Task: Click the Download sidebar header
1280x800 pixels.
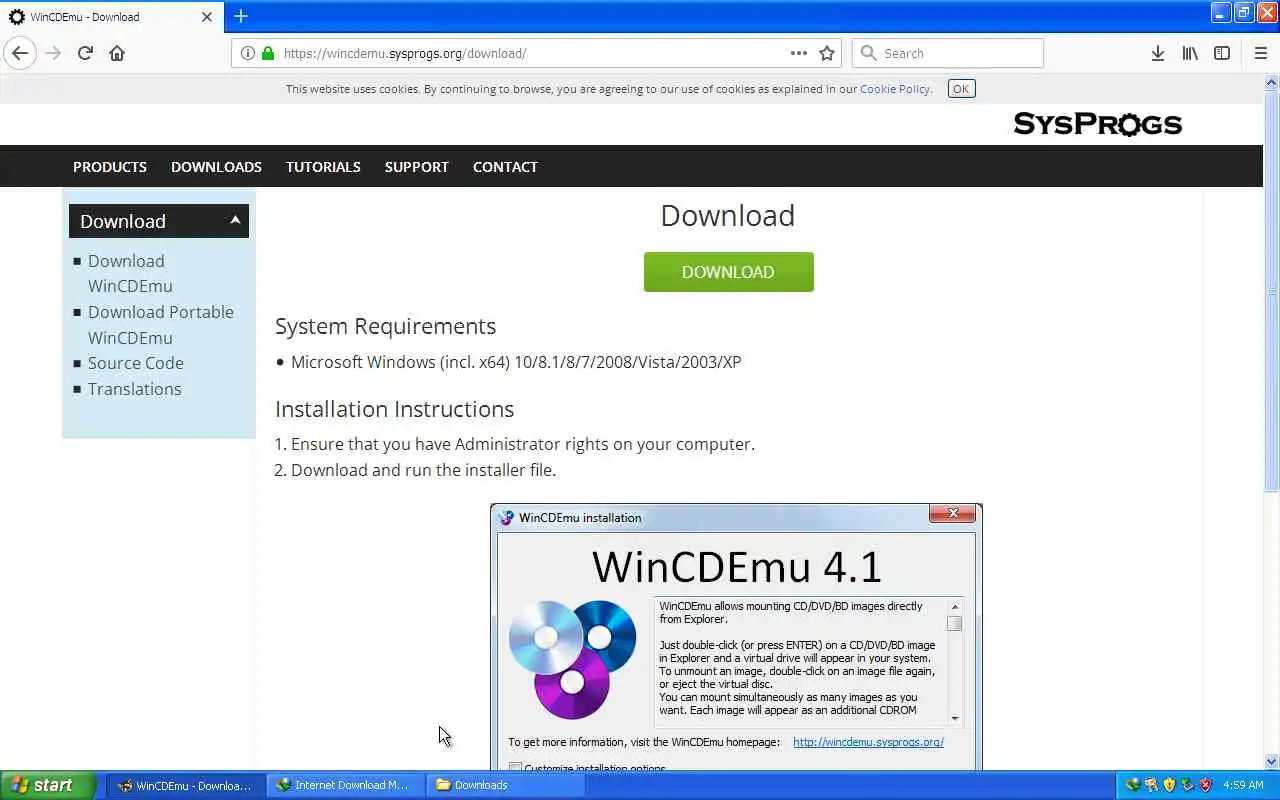Action: 159,221
